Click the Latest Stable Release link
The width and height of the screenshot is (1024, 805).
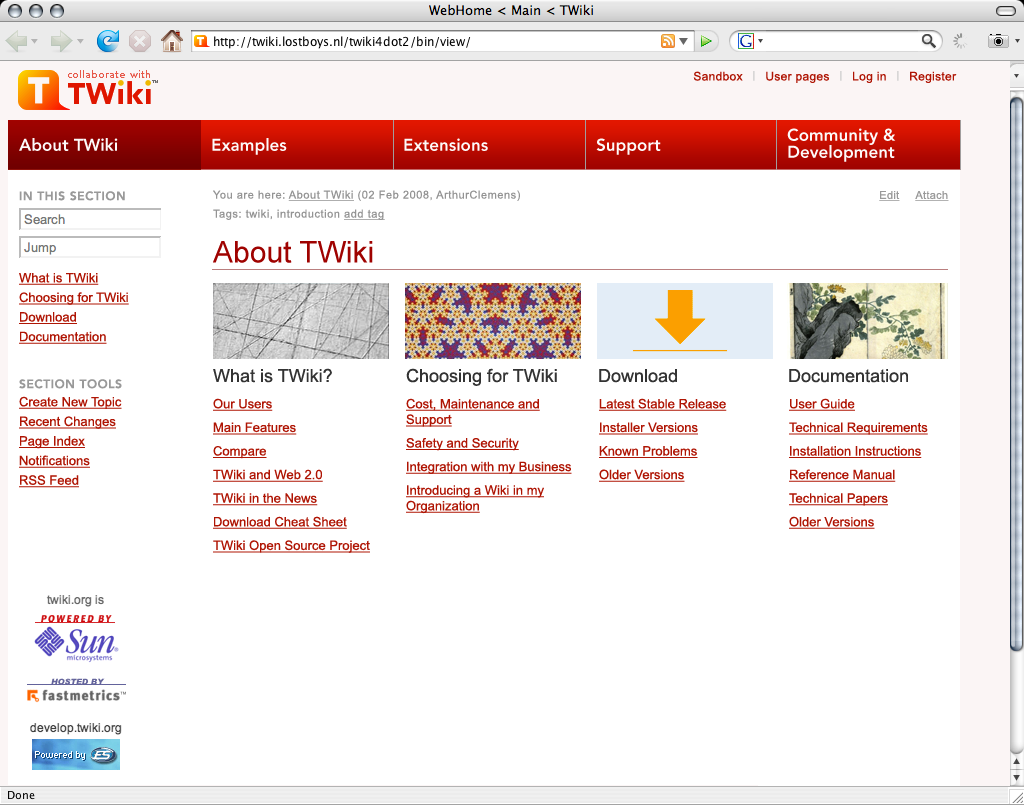tap(662, 404)
